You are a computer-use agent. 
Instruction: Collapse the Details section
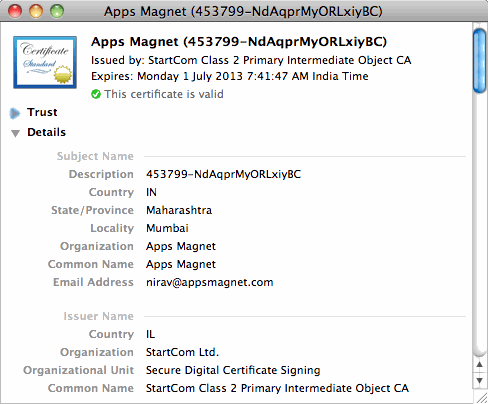click(15, 133)
